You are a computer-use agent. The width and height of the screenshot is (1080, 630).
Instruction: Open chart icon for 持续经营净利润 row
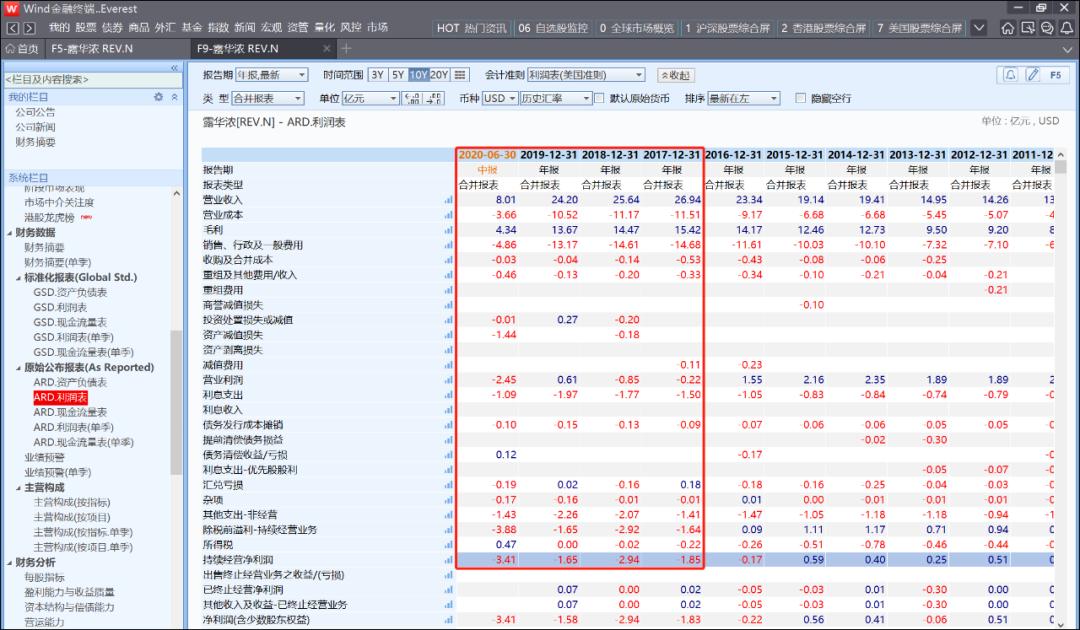[x=448, y=560]
